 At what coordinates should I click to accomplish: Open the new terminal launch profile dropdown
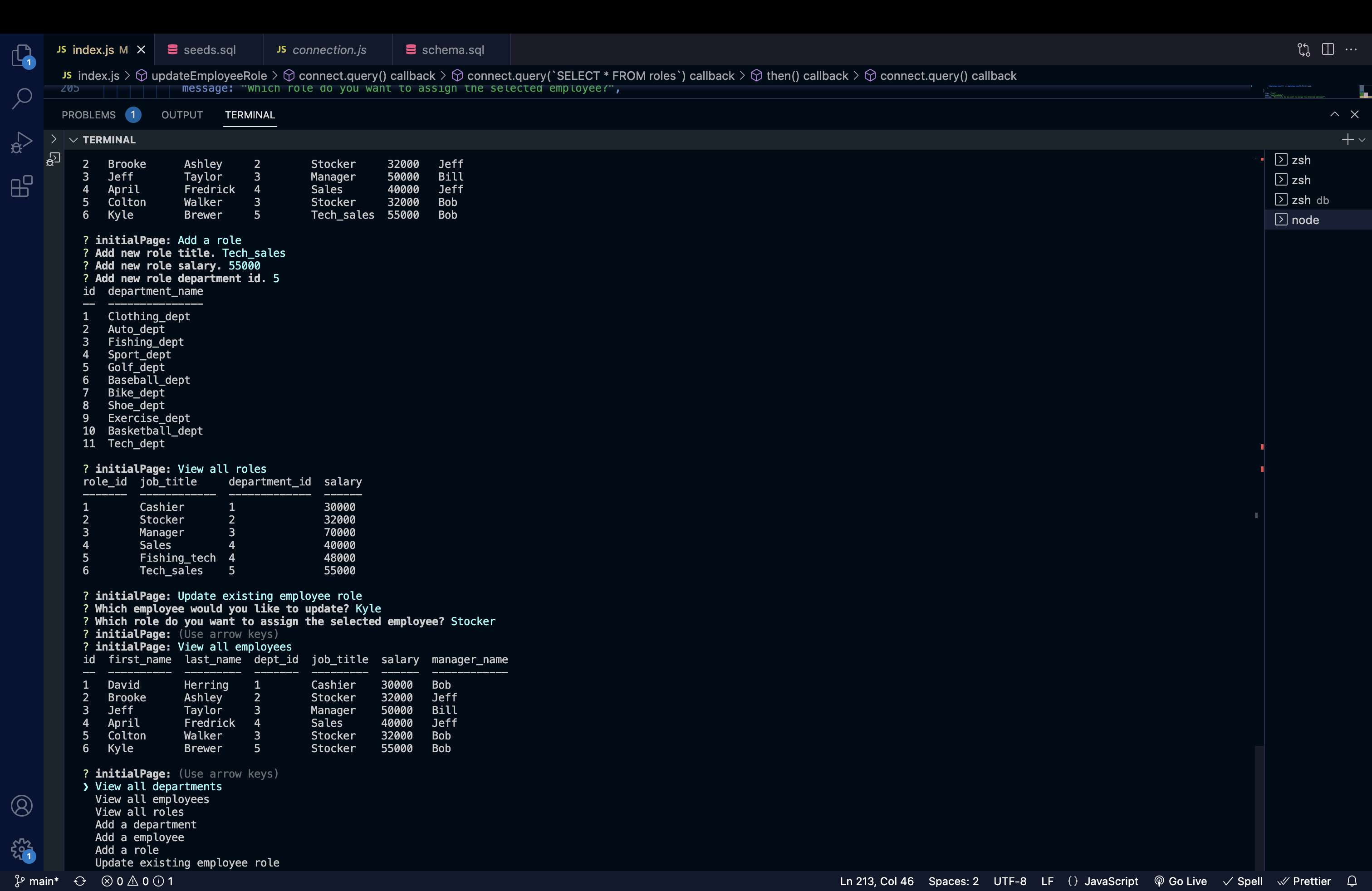1362,139
